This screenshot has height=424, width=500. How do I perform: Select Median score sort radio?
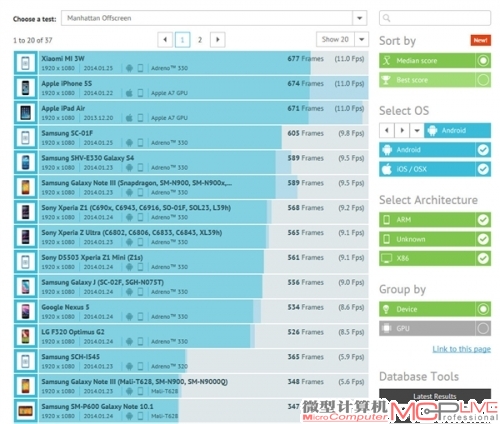[483, 61]
